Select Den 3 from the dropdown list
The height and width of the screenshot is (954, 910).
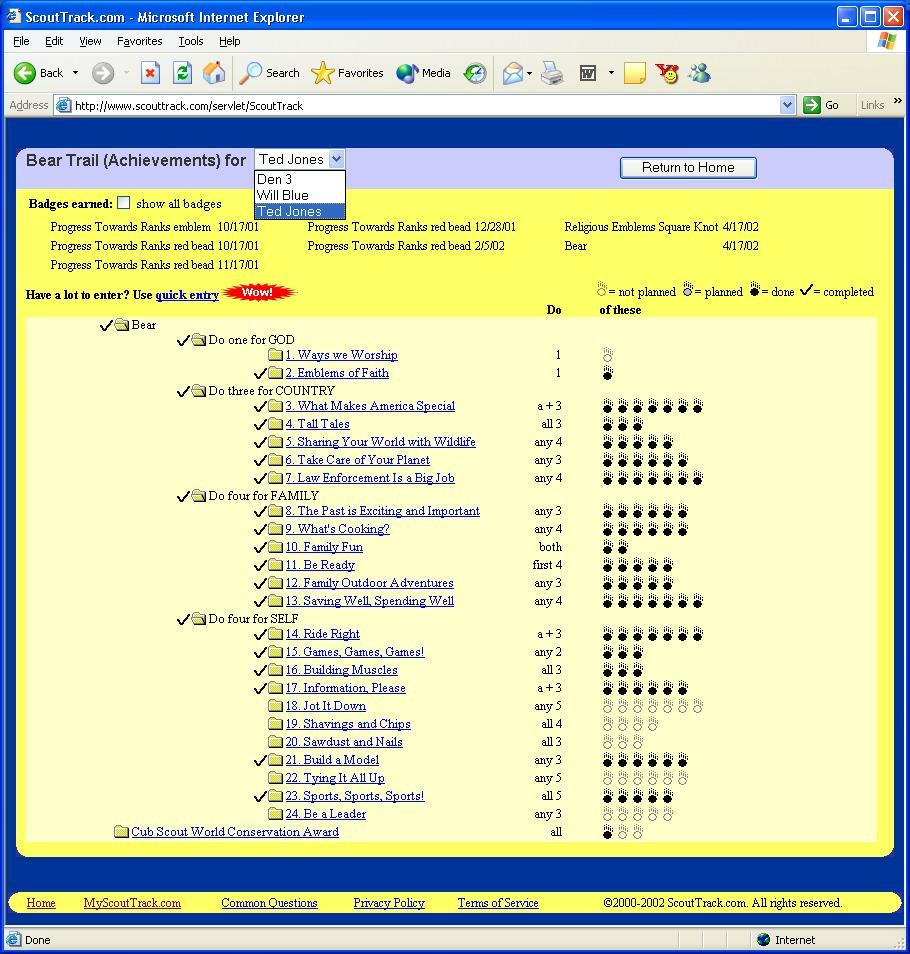pyautogui.click(x=300, y=179)
